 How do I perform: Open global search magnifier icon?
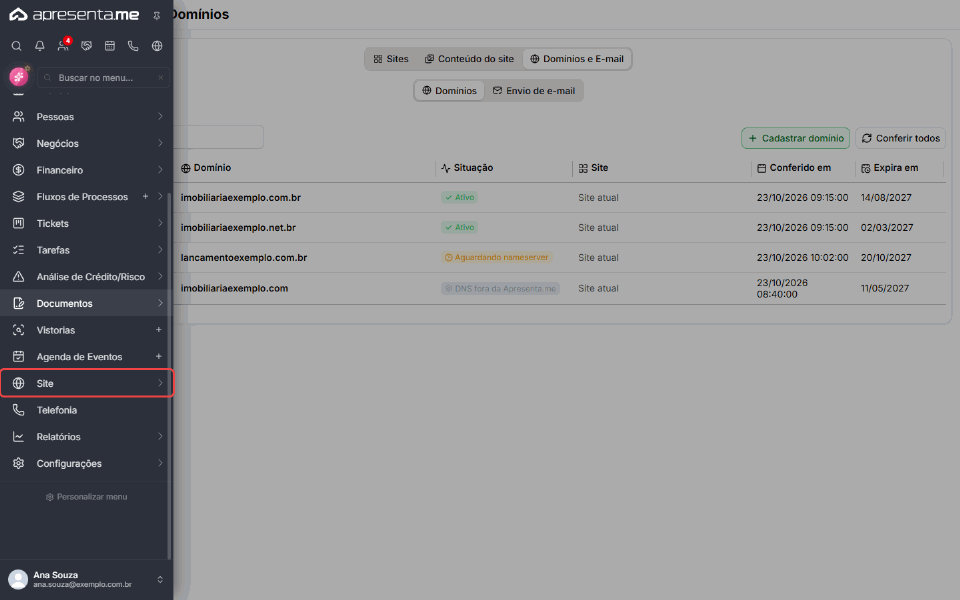point(17,46)
